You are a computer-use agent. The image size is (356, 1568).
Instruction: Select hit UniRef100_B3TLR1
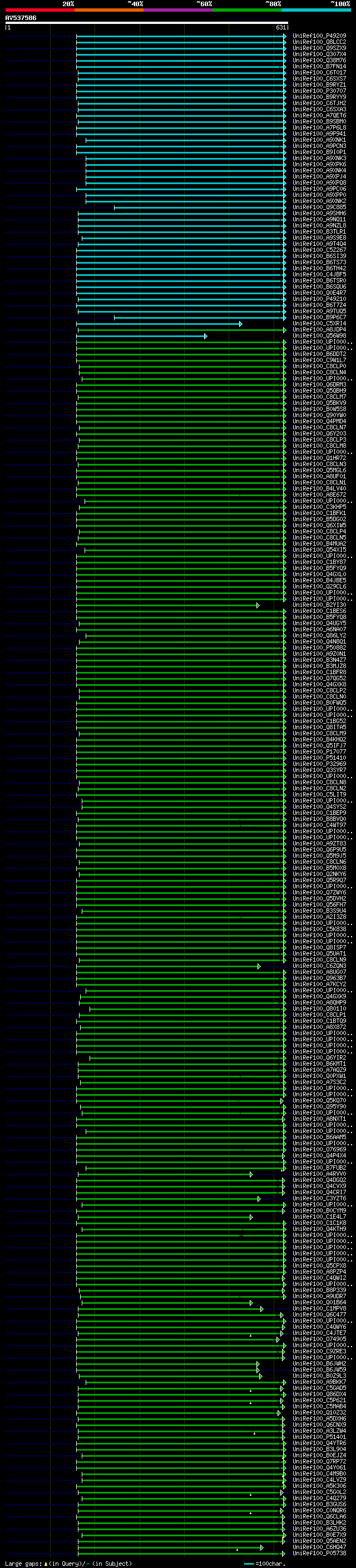319,231
